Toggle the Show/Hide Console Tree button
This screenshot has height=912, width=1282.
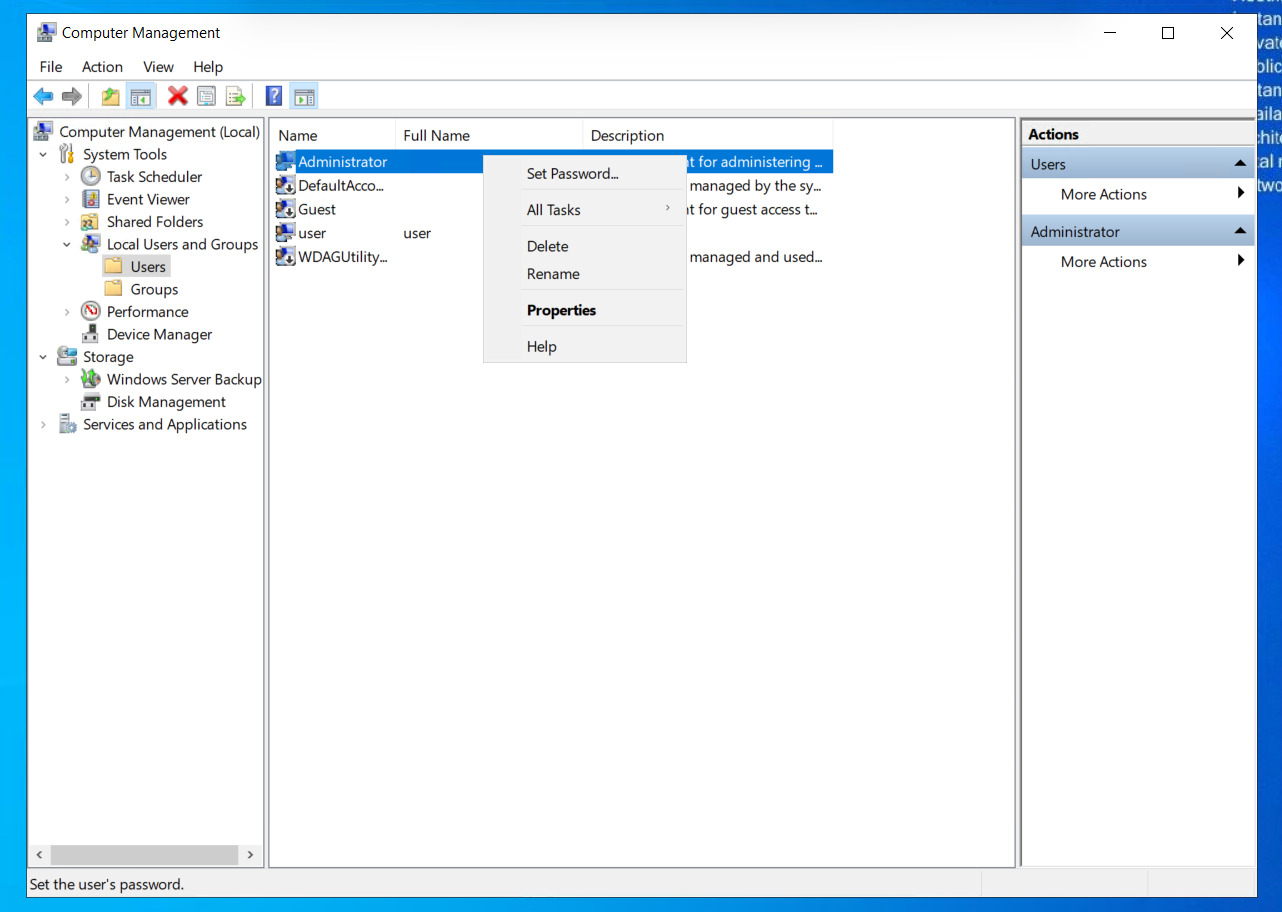141,96
